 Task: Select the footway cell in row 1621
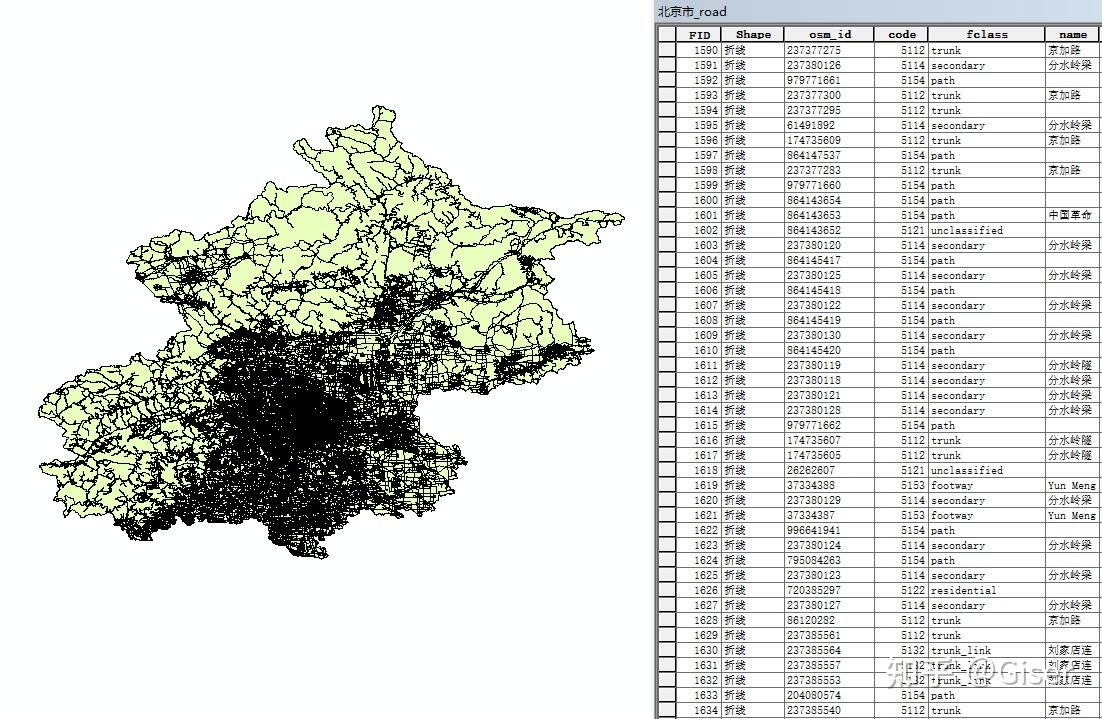click(x=986, y=515)
